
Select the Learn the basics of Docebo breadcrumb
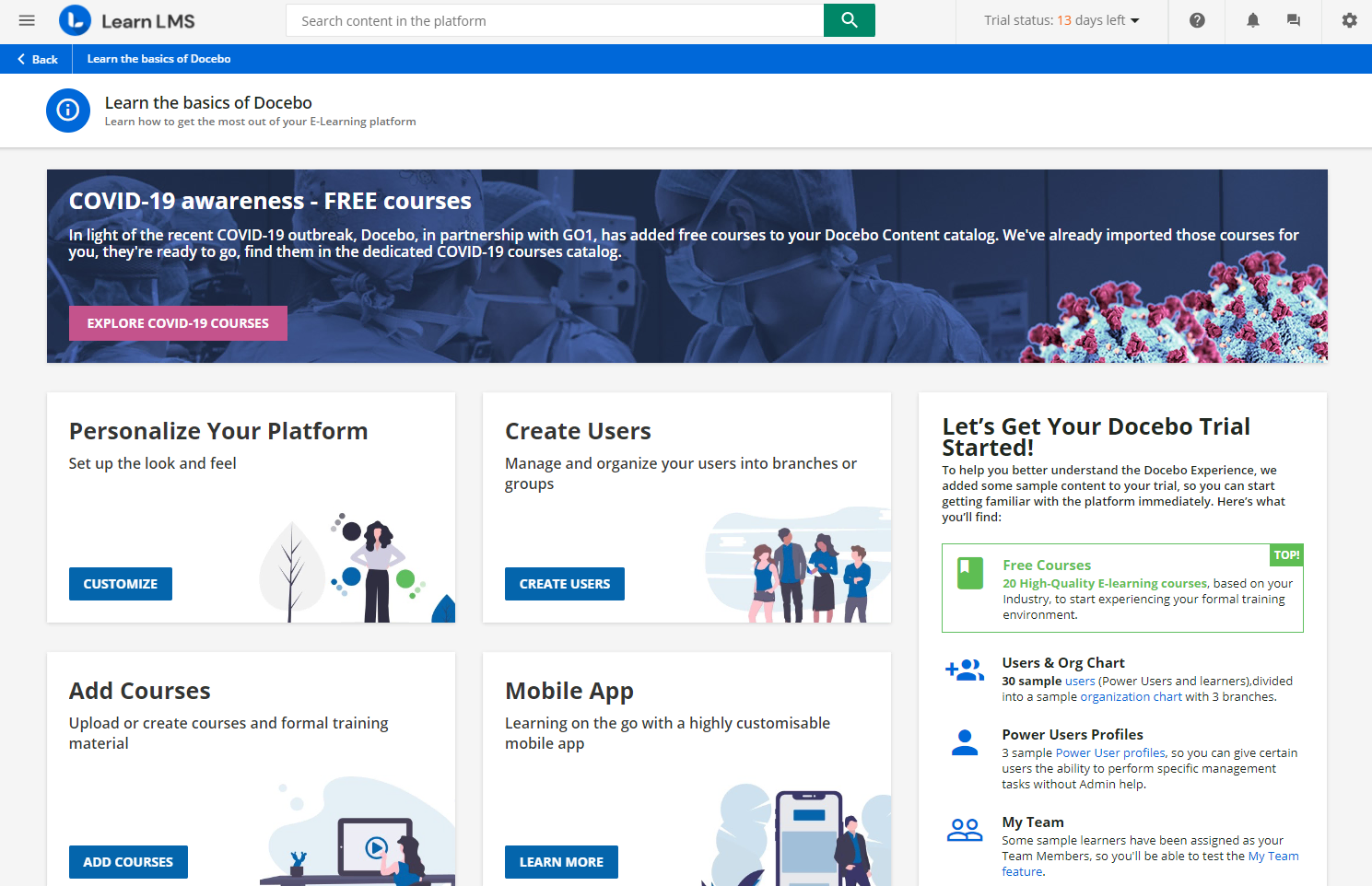158,59
